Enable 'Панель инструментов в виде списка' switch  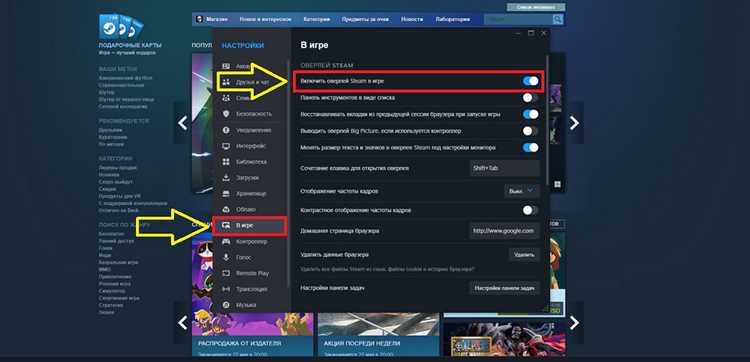click(x=530, y=98)
